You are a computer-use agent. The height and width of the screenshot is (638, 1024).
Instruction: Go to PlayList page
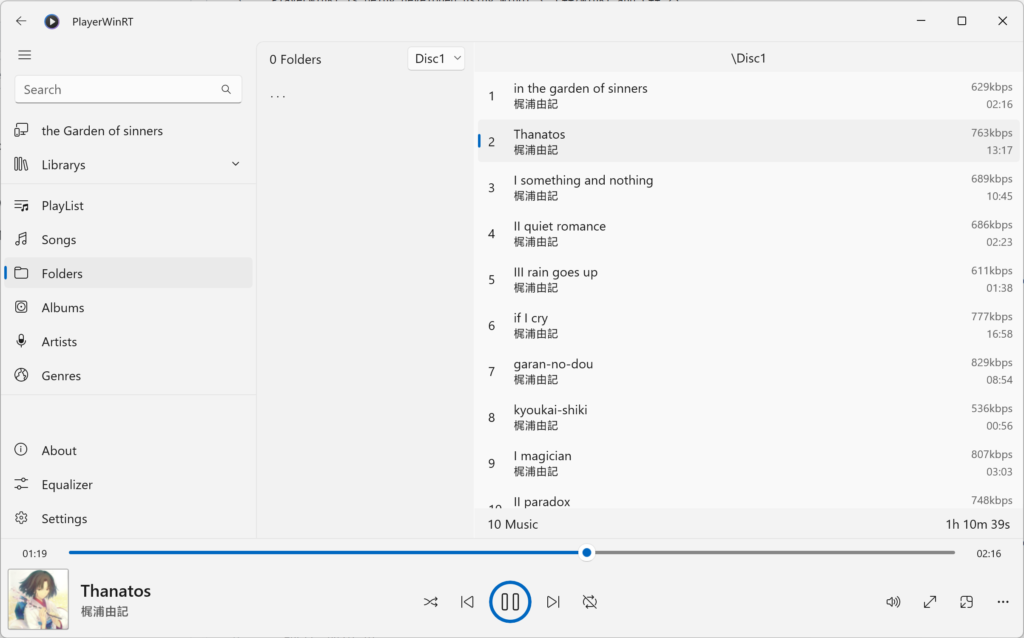[x=128, y=206]
